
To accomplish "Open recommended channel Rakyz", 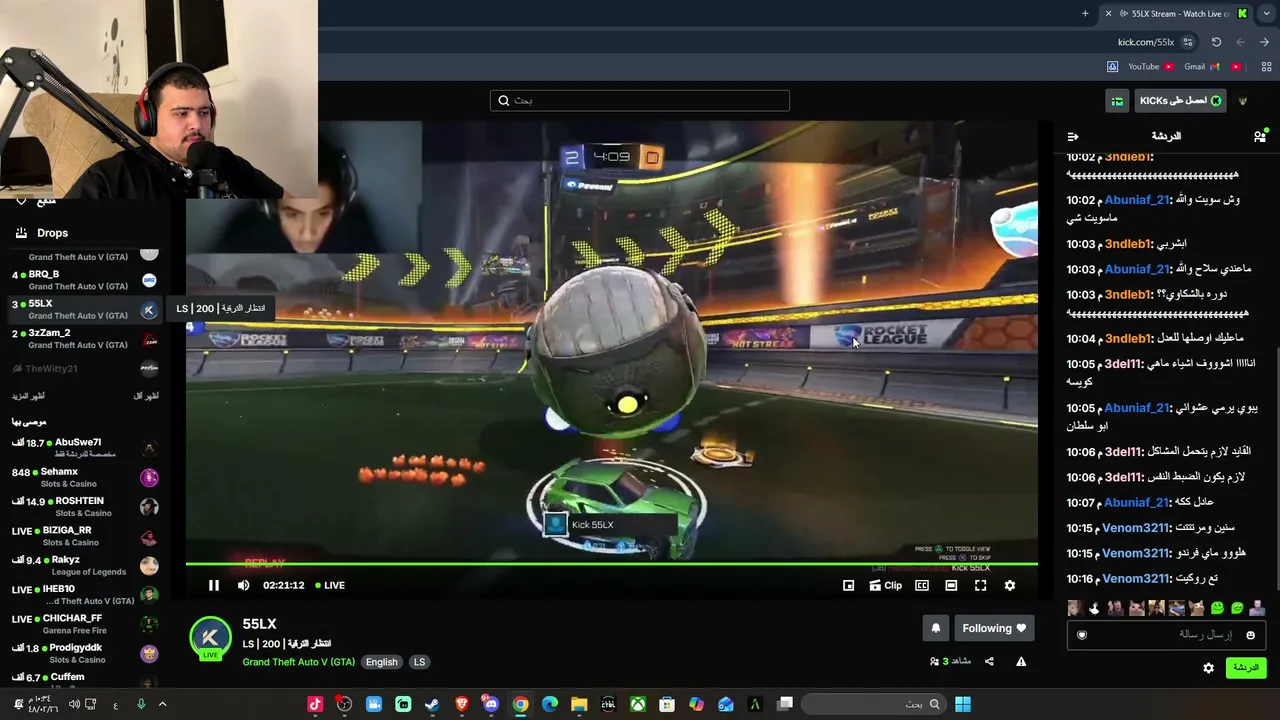I will [84, 566].
